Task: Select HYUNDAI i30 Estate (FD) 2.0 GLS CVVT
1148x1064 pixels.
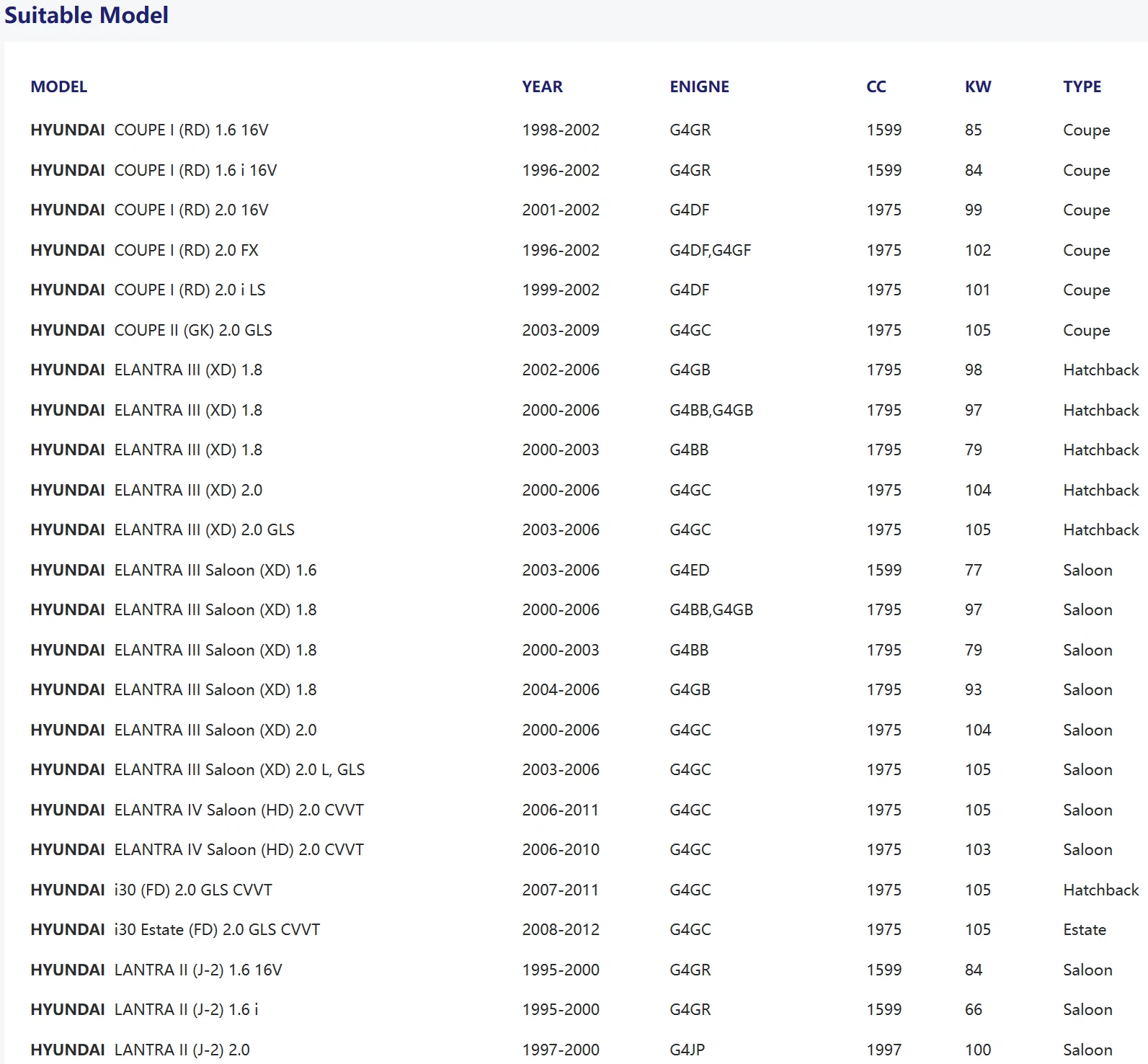Action: [x=175, y=929]
